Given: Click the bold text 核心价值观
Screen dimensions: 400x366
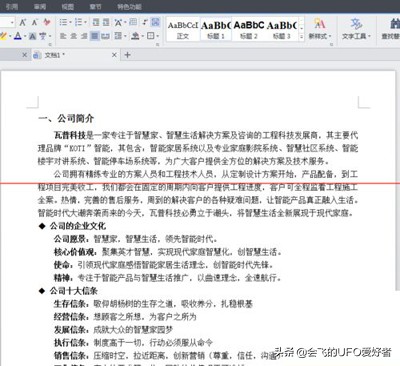Looking at the screenshot, I should [x=74, y=252].
